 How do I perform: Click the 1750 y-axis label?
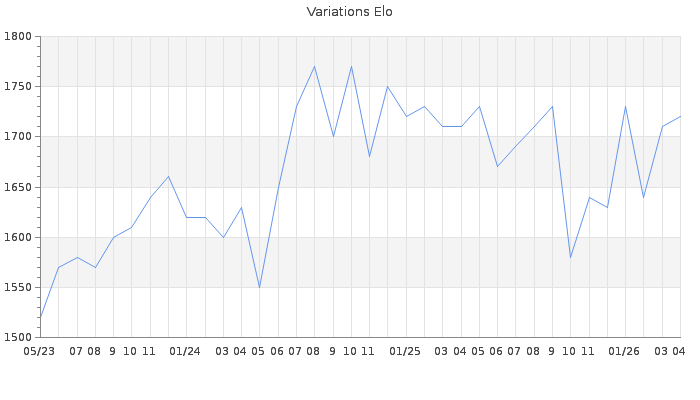pyautogui.click(x=17, y=87)
